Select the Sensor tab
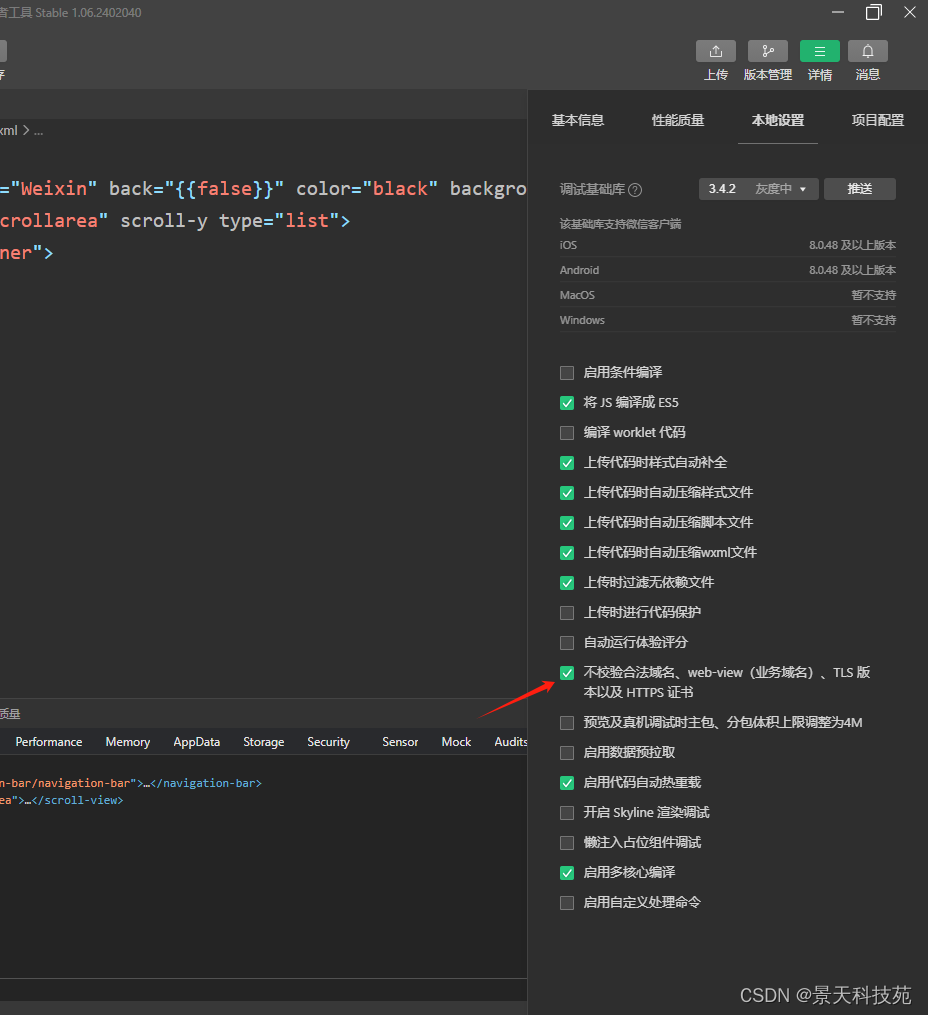 point(400,742)
